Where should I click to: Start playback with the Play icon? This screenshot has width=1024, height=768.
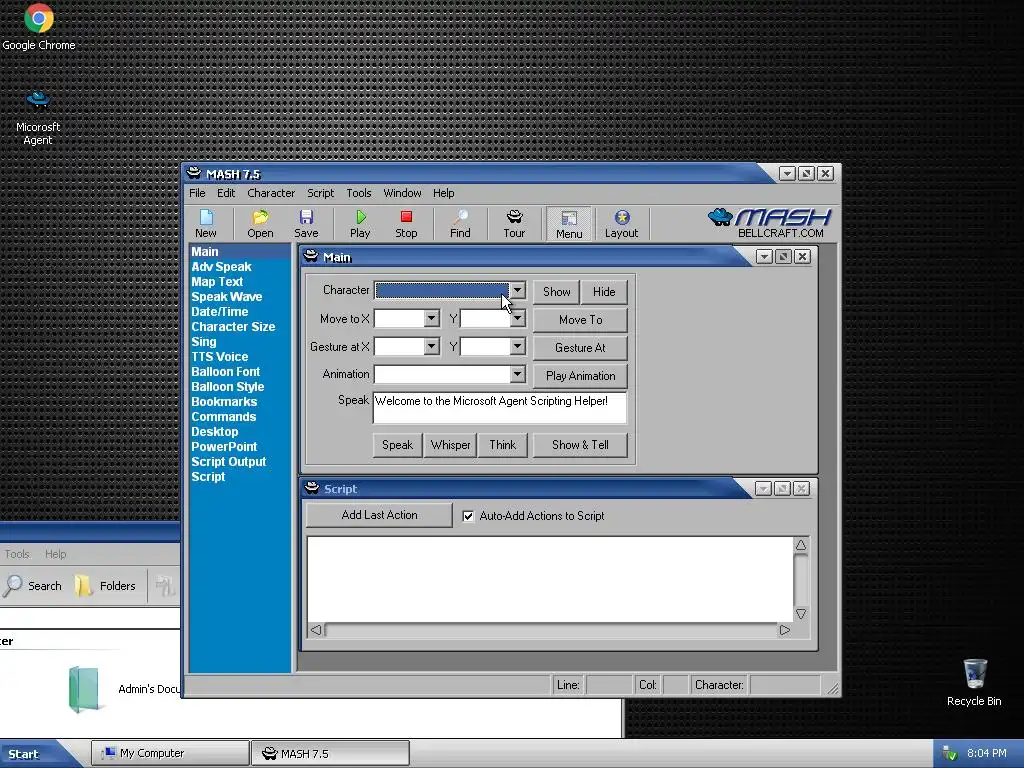pos(360,224)
